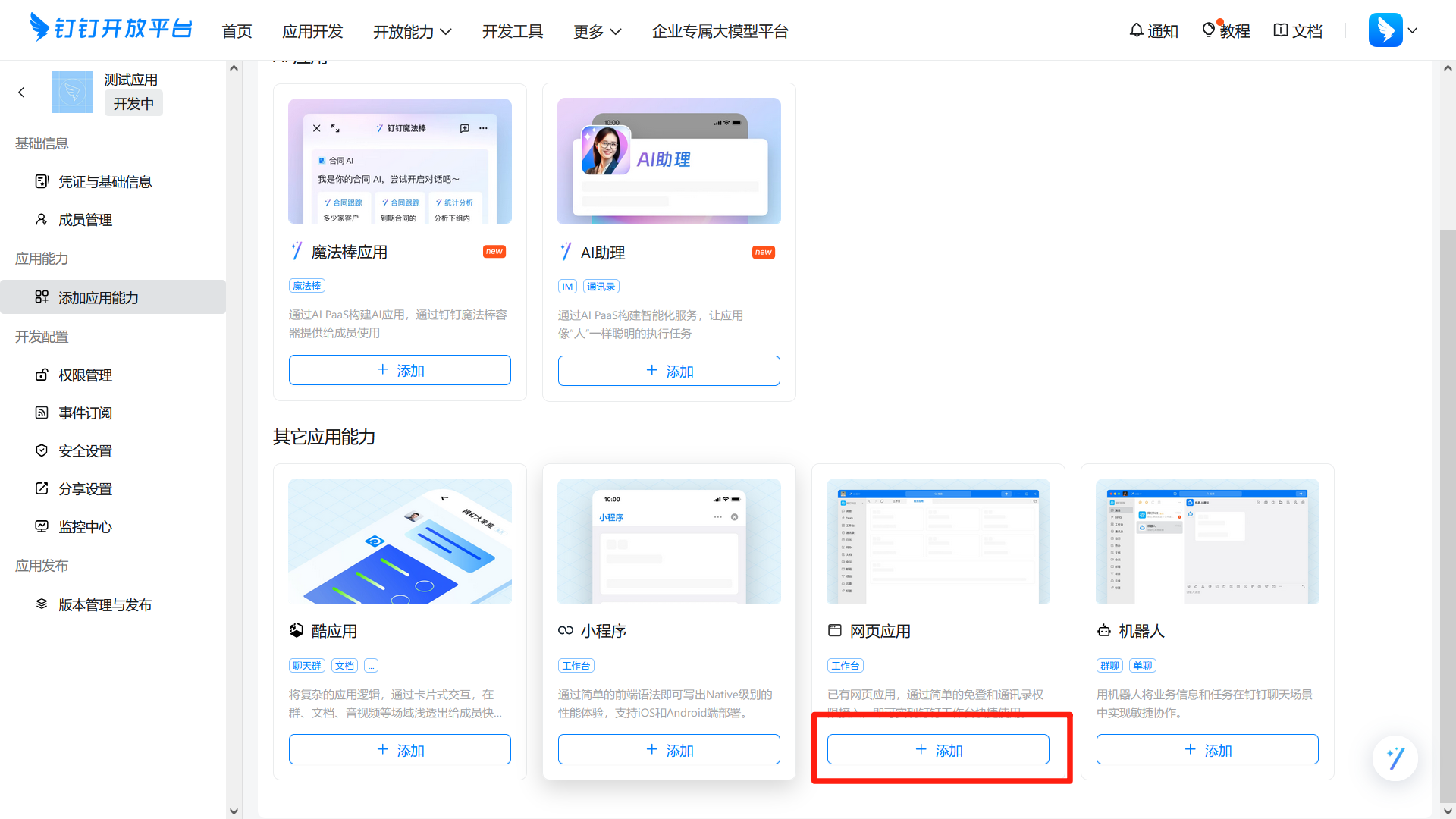The height and width of the screenshot is (819, 1456).
Task: Add the 机器人 capability
Action: pos(1207,749)
